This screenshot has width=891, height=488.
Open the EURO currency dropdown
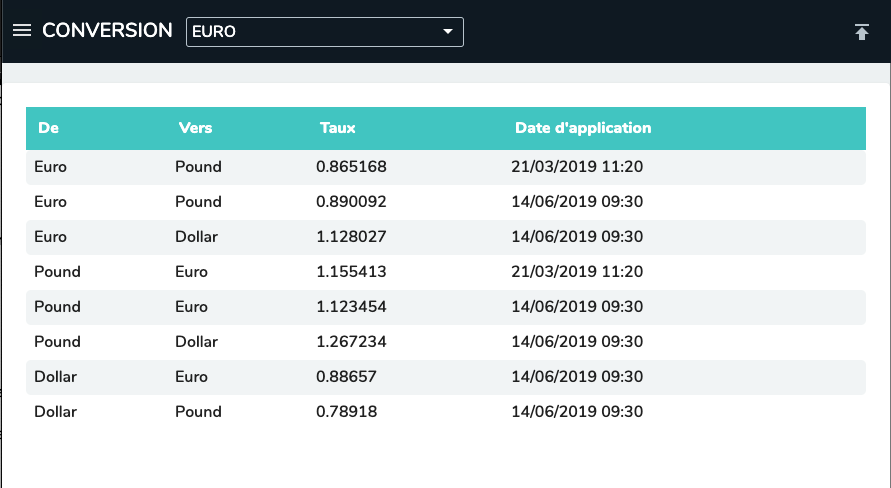(x=324, y=32)
